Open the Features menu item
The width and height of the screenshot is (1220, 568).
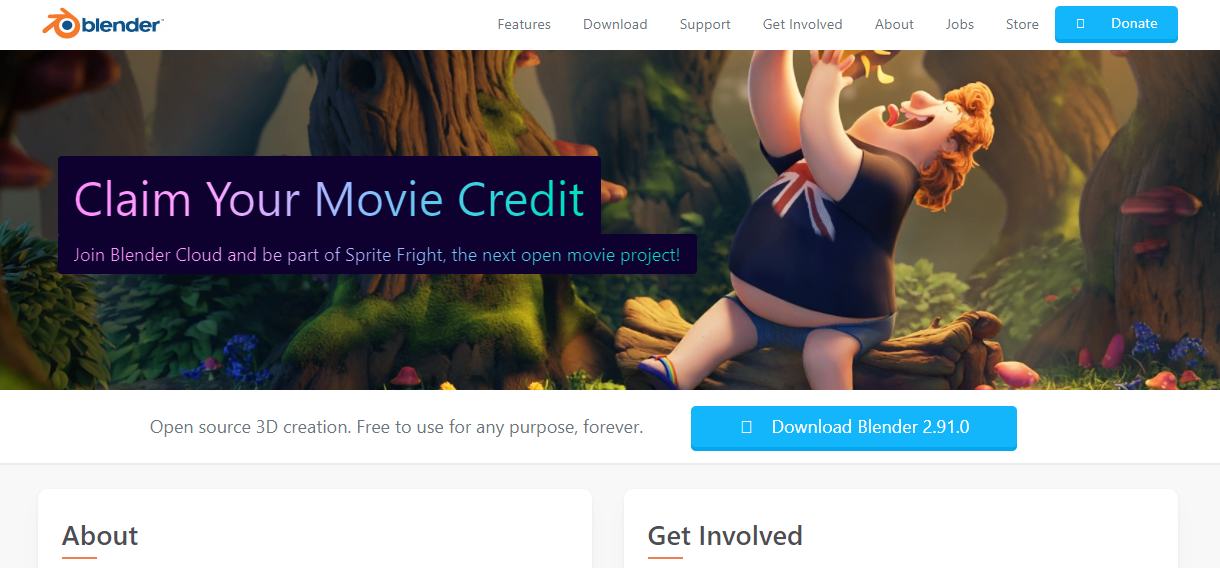(524, 24)
